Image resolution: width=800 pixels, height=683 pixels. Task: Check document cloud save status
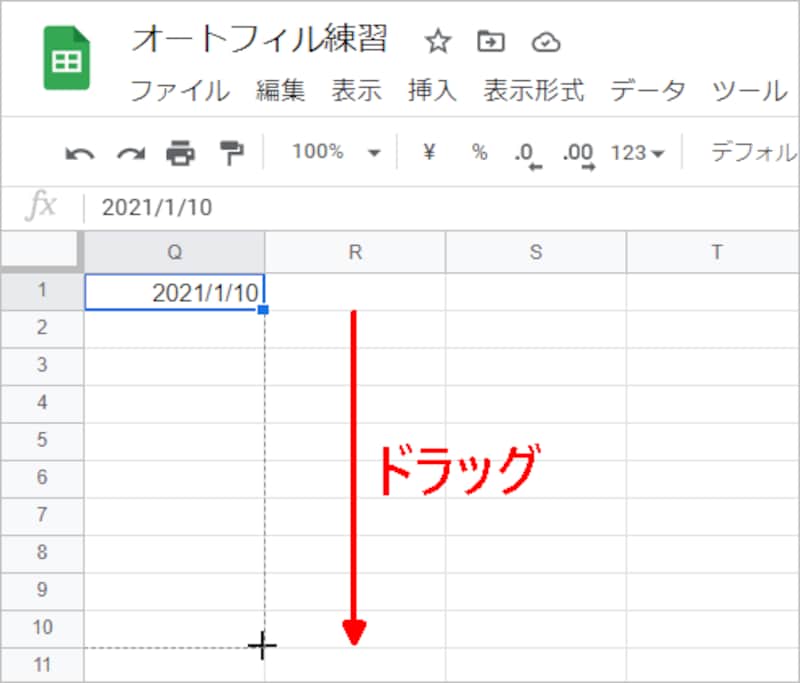point(545,42)
